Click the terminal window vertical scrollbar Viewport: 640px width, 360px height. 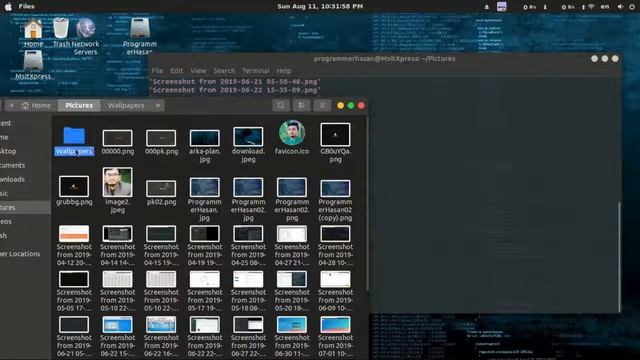click(619, 256)
